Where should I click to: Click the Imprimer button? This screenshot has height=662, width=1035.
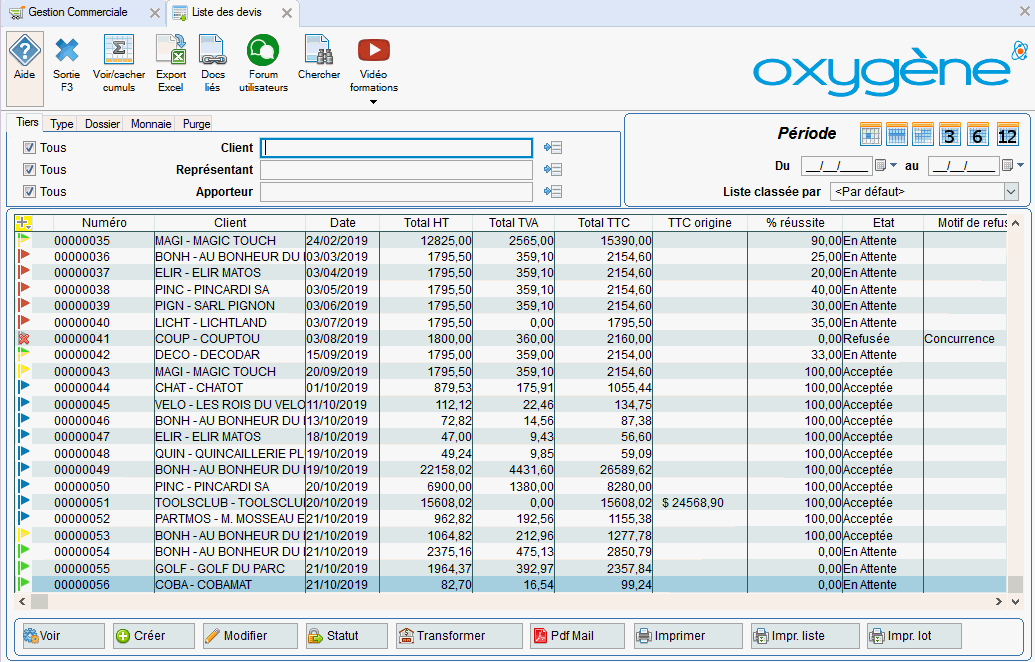pyautogui.click(x=688, y=636)
